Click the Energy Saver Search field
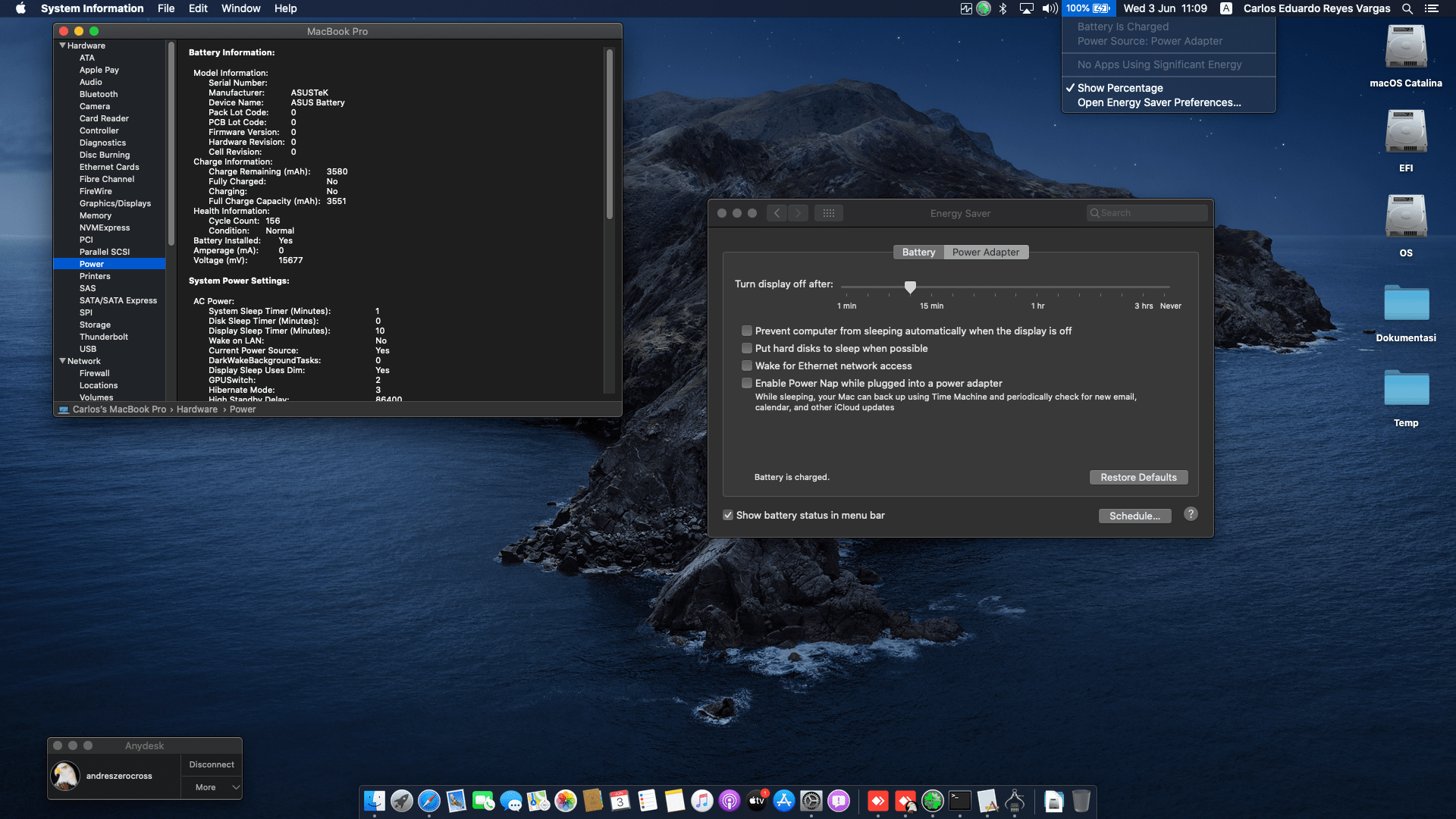Screen dimensions: 1456x819 coord(1147,213)
